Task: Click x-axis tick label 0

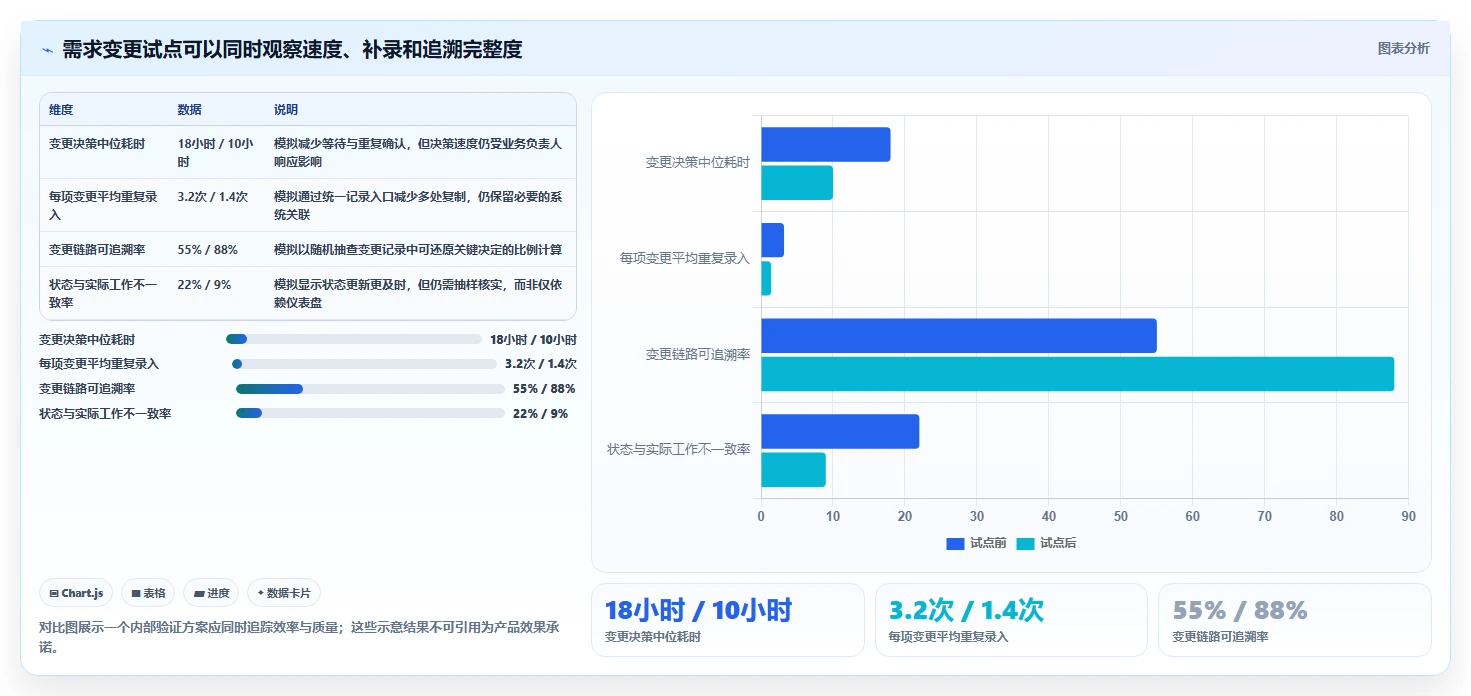Action: click(761, 516)
